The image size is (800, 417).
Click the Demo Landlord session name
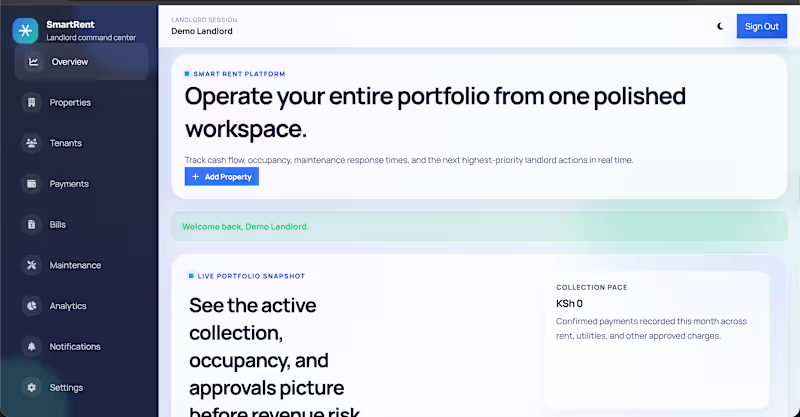[x=202, y=31]
